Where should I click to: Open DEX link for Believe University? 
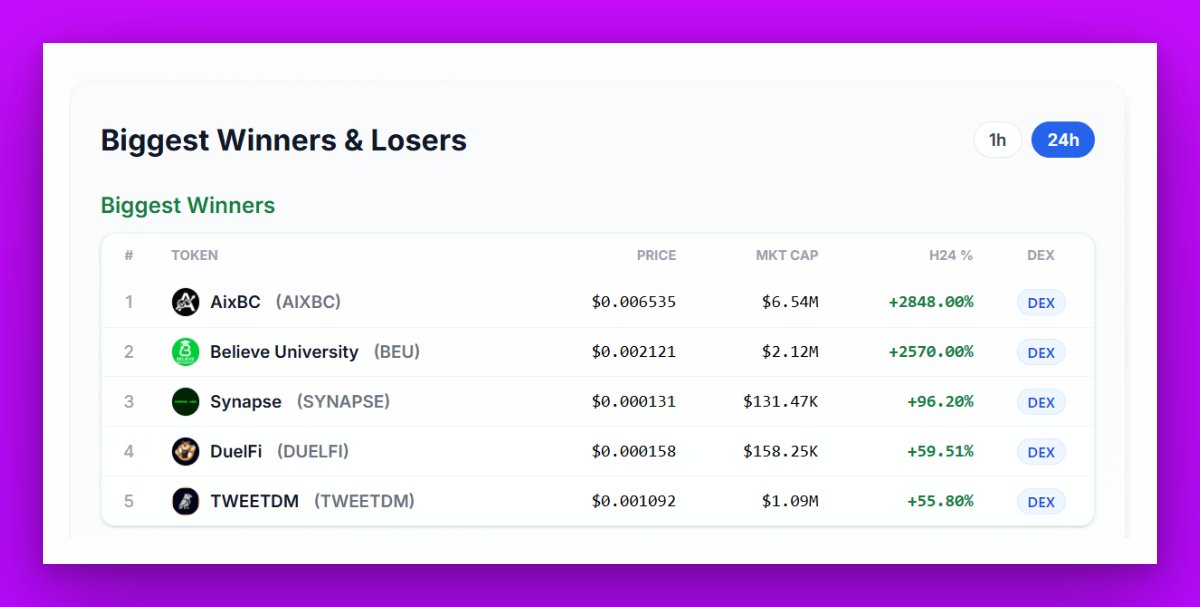pos(1041,352)
